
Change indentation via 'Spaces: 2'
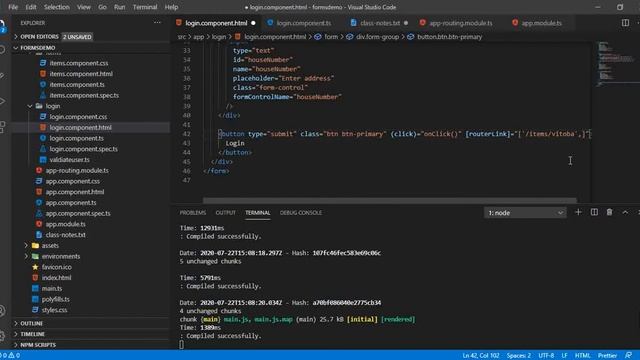[x=519, y=356]
